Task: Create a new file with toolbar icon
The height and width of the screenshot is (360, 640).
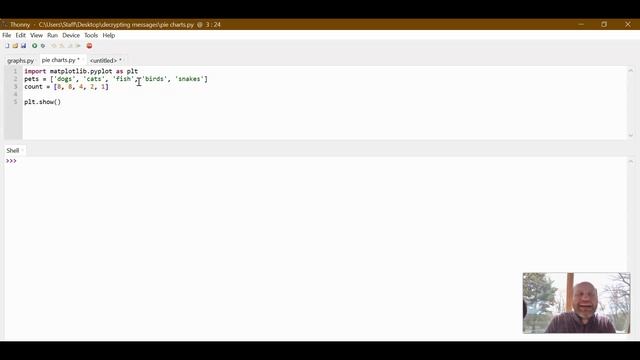Action: coord(7,46)
